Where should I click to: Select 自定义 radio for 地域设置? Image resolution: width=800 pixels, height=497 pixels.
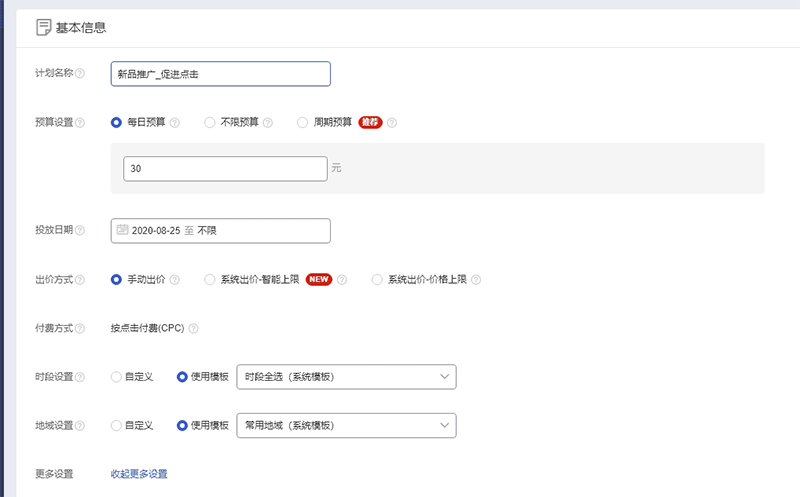tap(116, 425)
